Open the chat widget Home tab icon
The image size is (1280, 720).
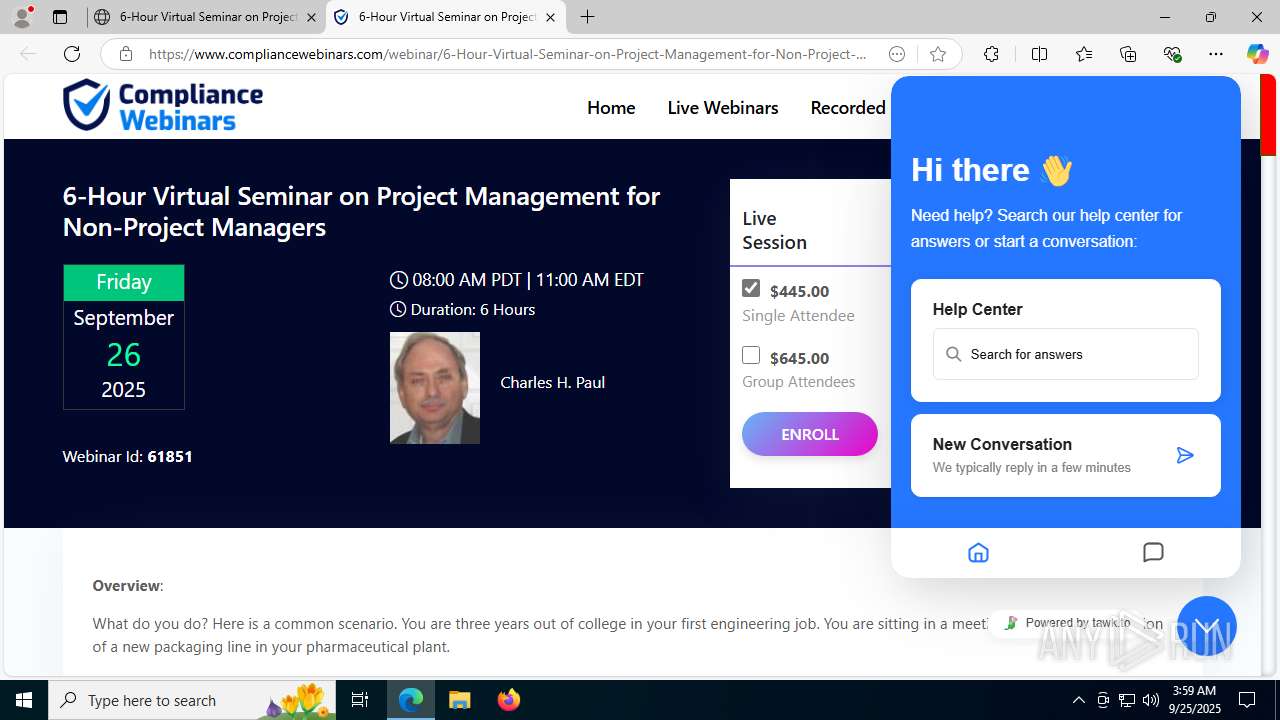pyautogui.click(x=978, y=552)
